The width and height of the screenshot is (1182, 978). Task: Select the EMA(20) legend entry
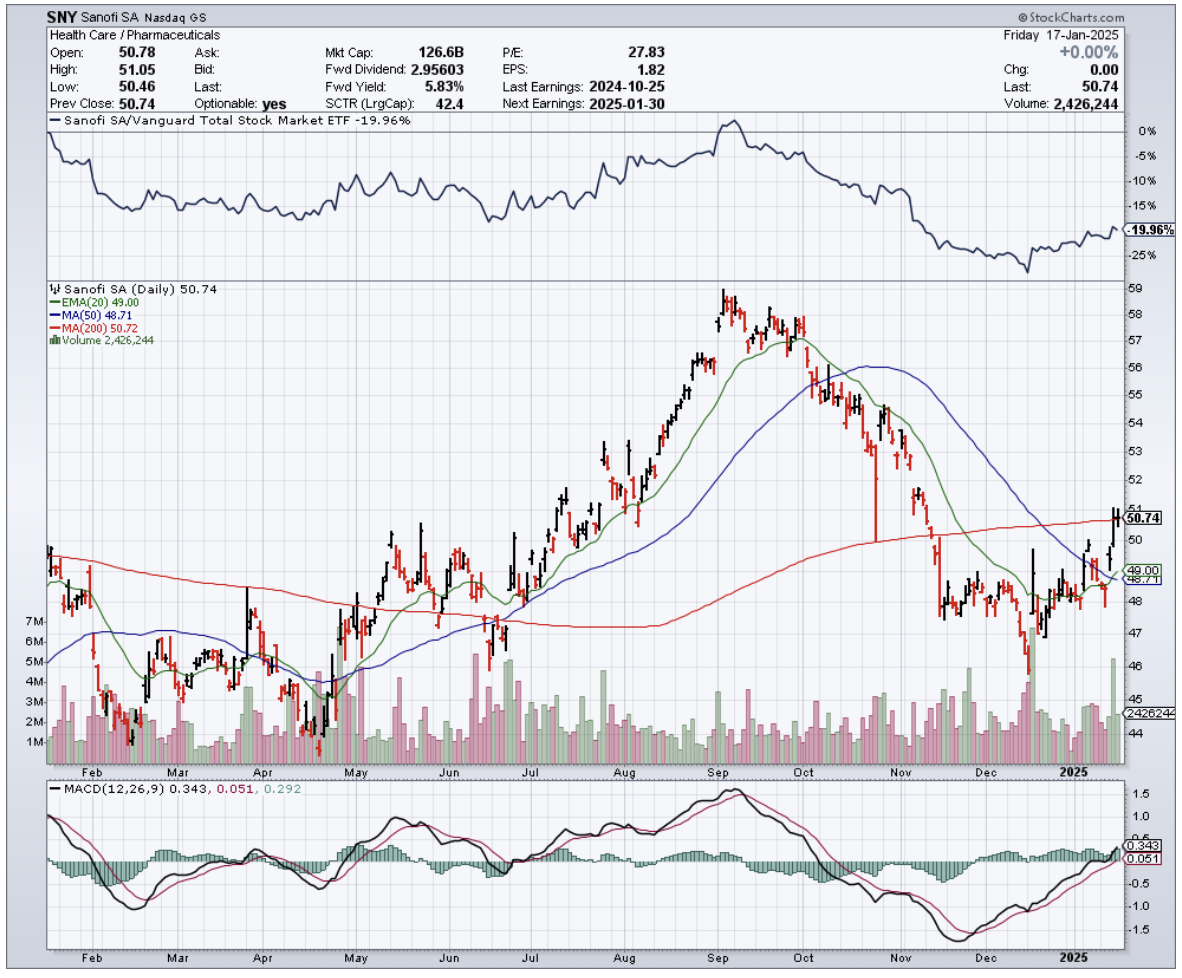click(x=92, y=302)
